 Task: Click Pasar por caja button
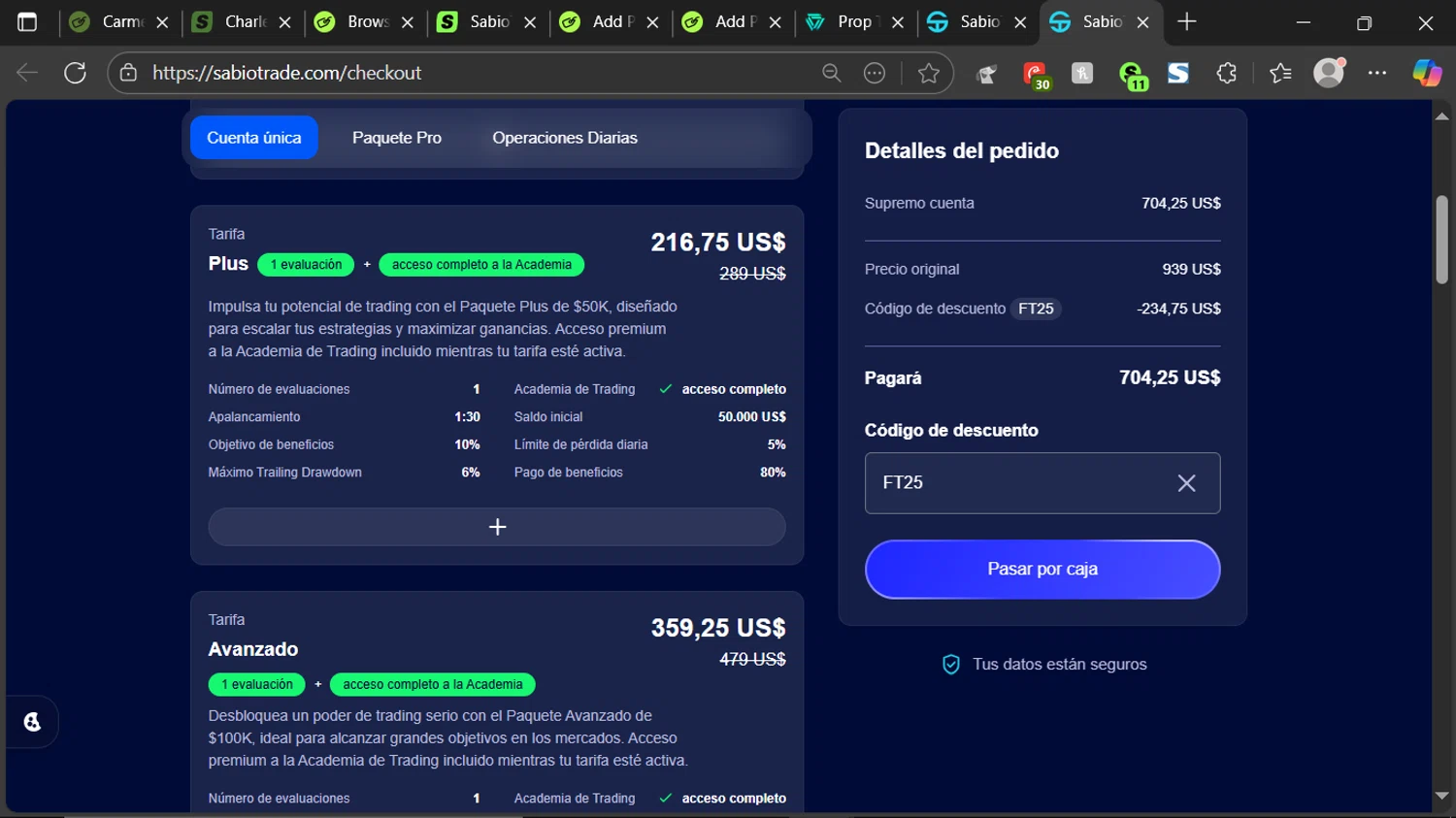[x=1042, y=570]
